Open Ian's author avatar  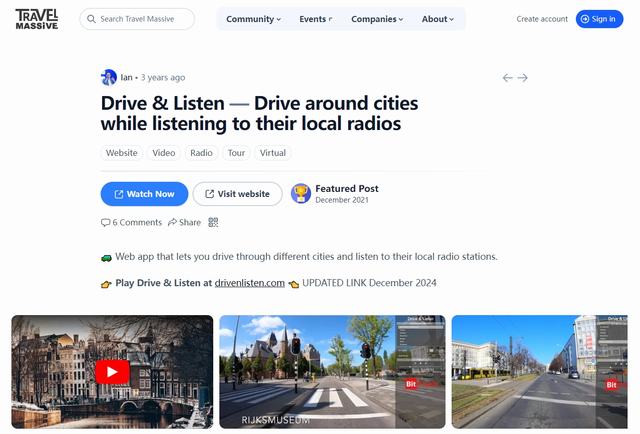click(x=109, y=77)
